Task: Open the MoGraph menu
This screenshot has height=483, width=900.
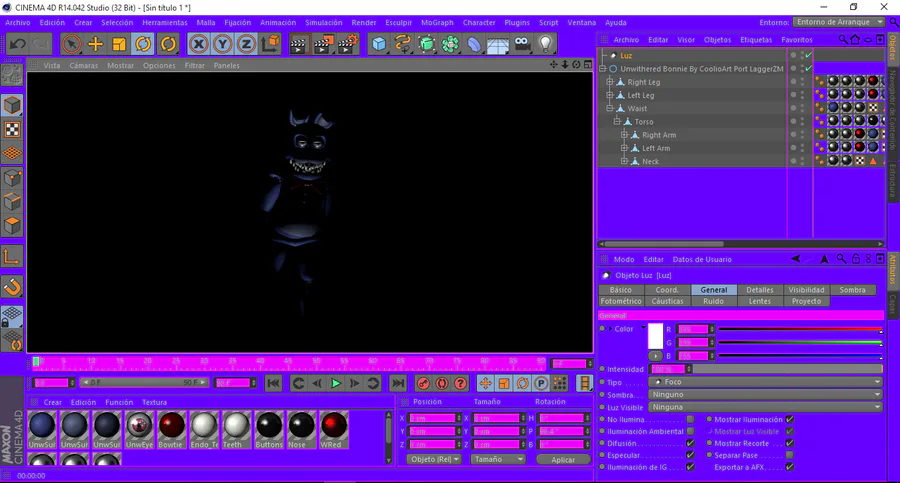Action: 437,22
